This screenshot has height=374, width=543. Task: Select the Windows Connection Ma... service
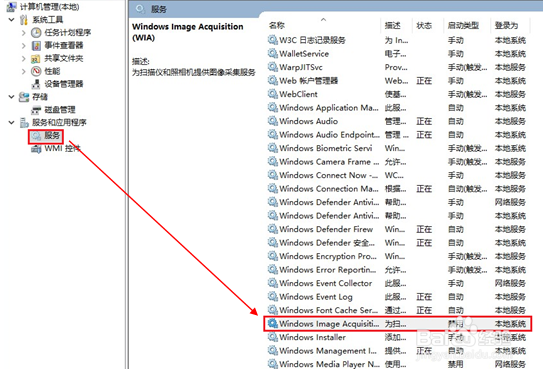point(329,188)
